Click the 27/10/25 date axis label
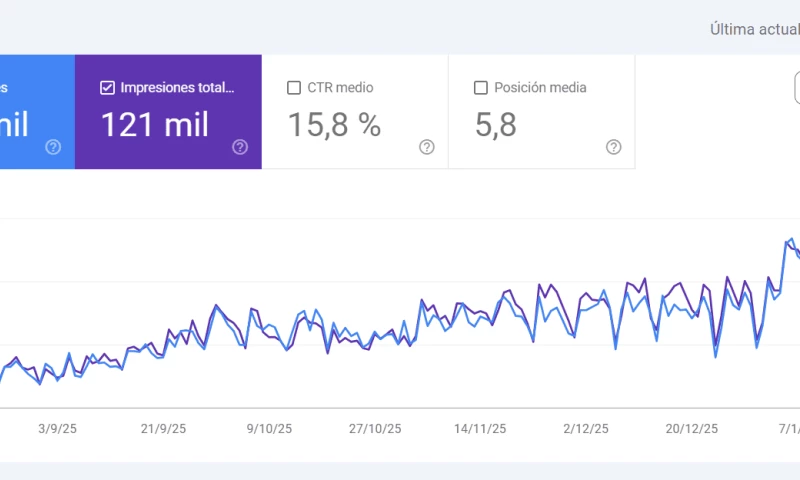Viewport: 800px width, 480px height. [375, 429]
